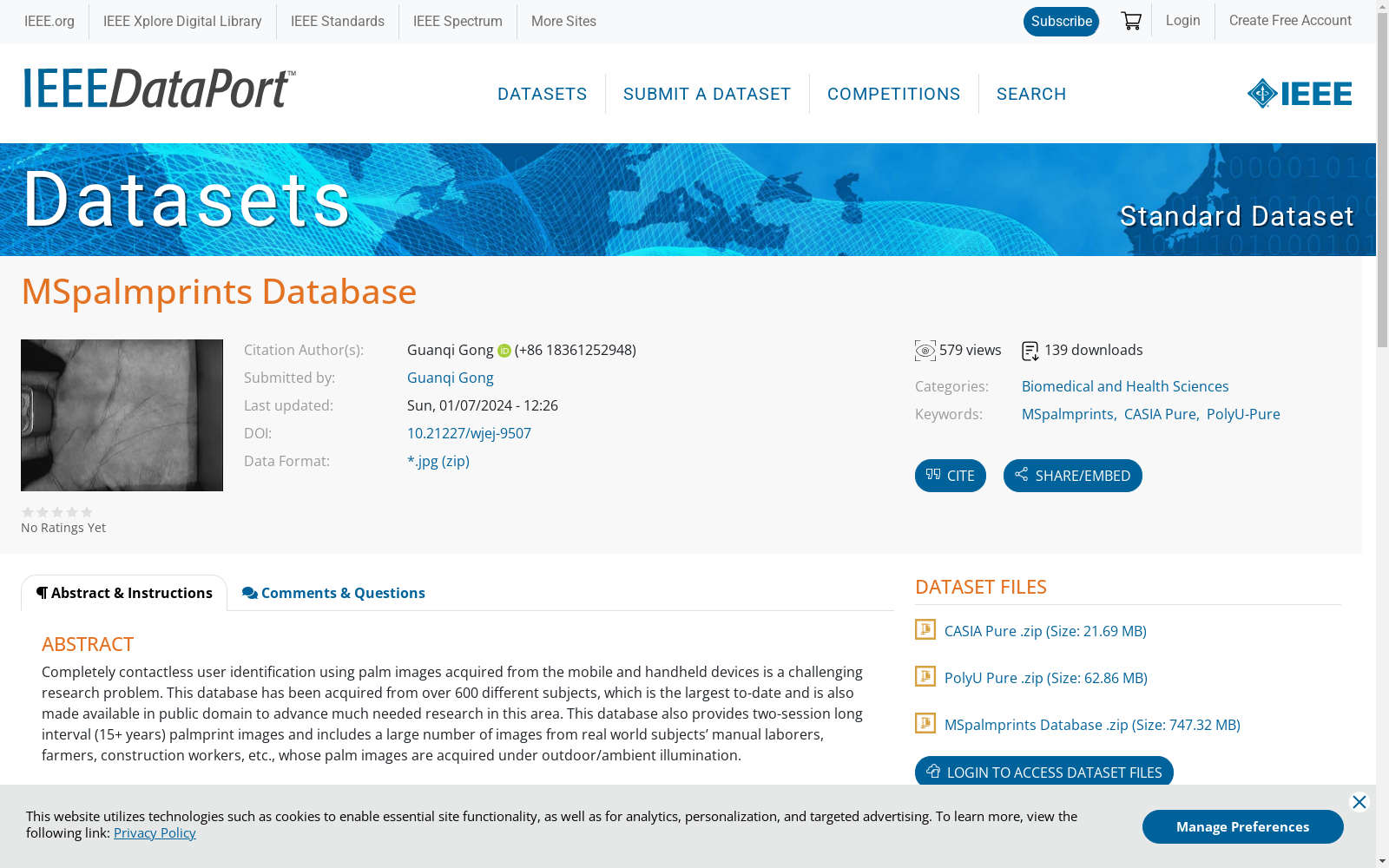The width and height of the screenshot is (1389, 868).
Task: Switch to the Comments & Questions tab
Action: click(334, 593)
